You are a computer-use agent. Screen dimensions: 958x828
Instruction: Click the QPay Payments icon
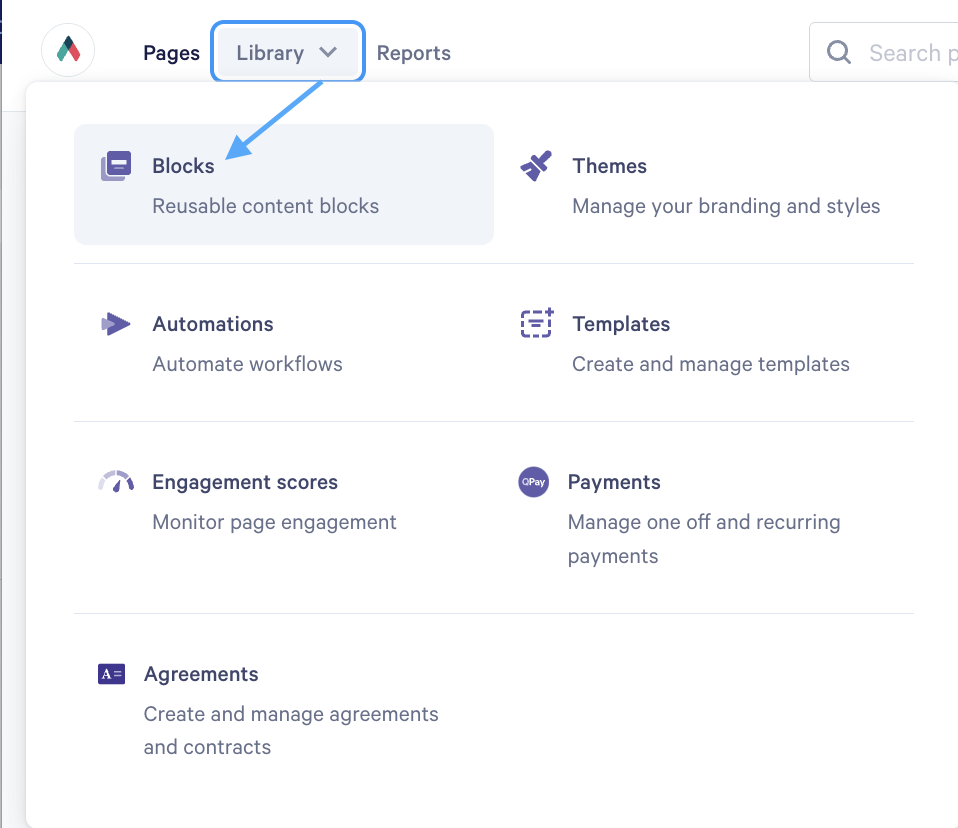(533, 482)
